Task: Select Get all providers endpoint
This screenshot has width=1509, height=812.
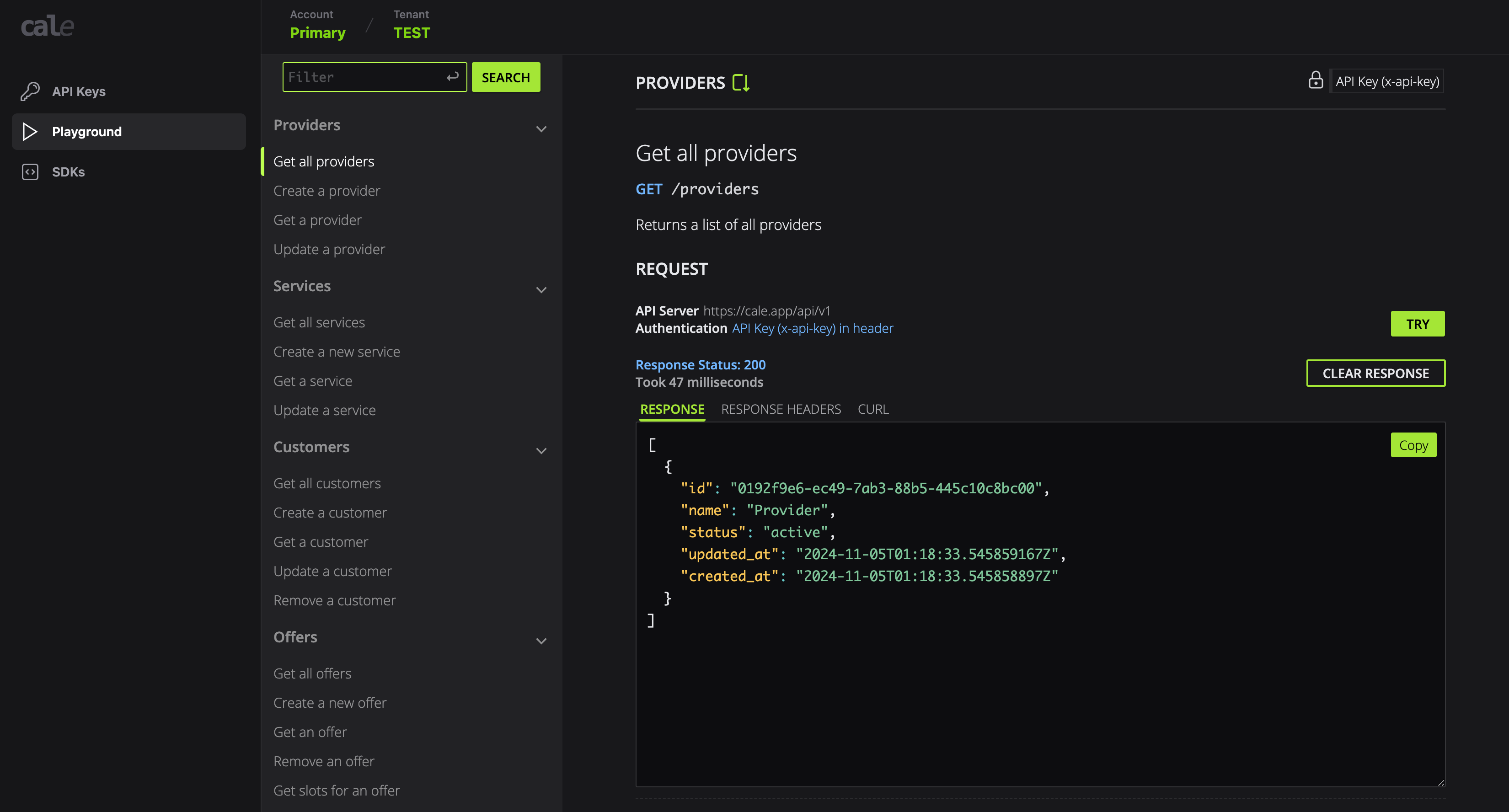Action: pos(323,161)
